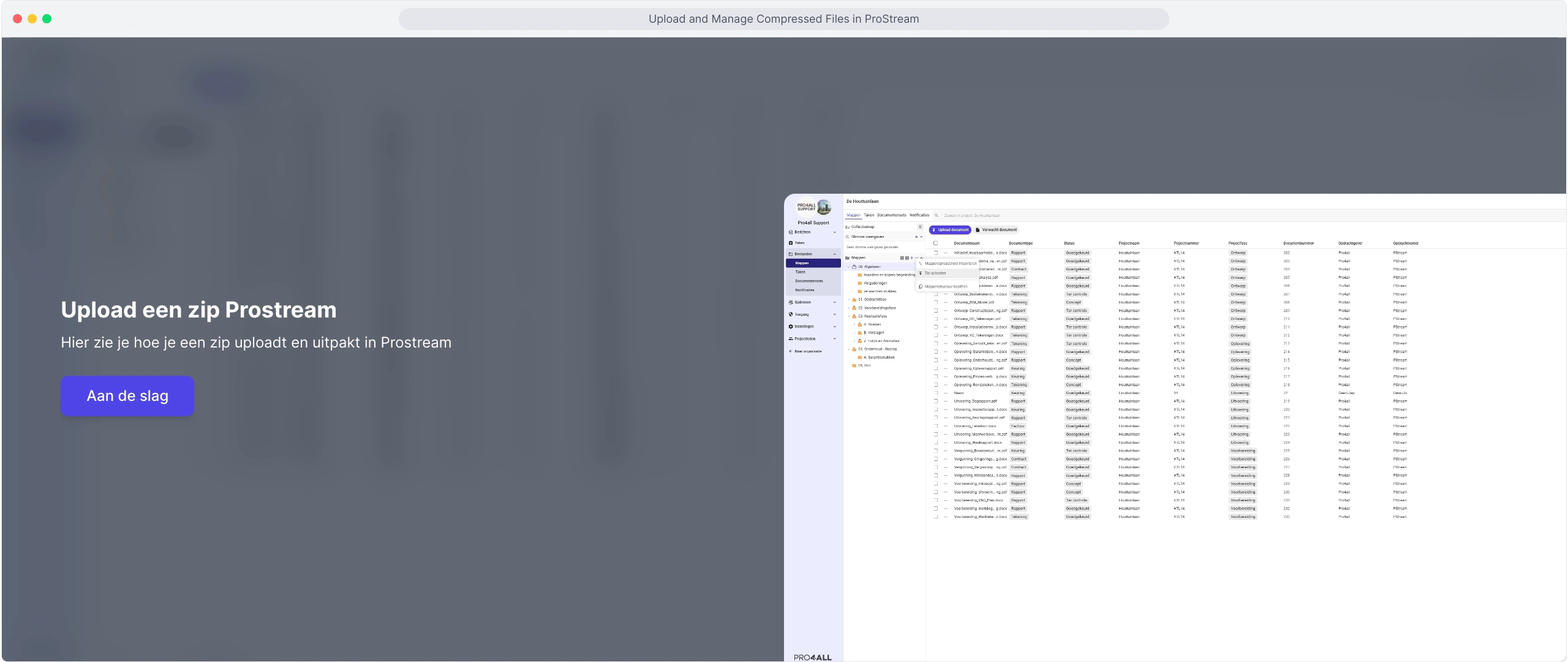Open the Vergaderingen folder
The image size is (1568, 662).
coord(875,283)
